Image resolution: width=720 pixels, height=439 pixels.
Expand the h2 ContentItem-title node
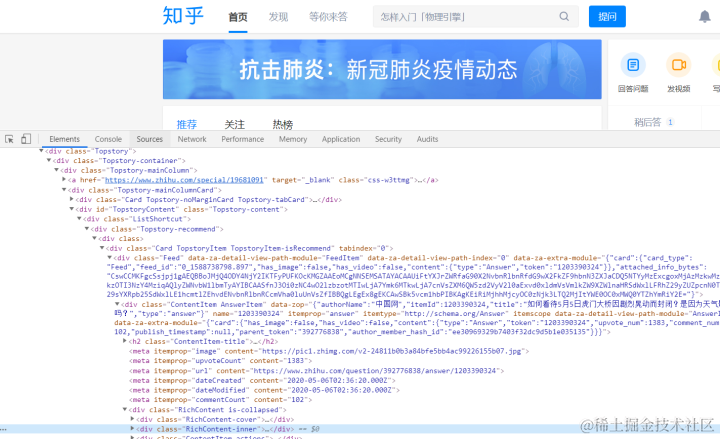tap(125, 341)
